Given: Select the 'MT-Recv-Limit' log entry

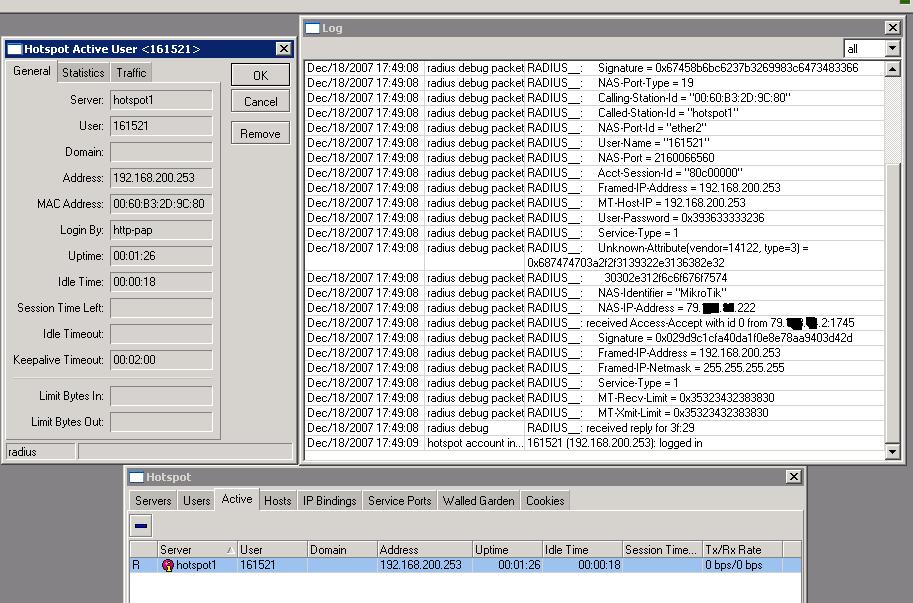Looking at the screenshot, I should tap(594, 398).
